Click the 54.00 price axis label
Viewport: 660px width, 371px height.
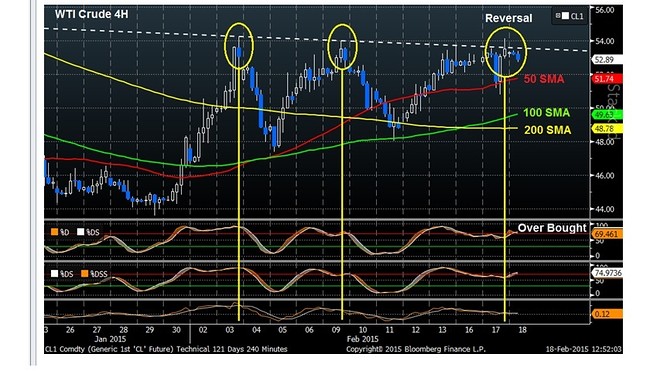605,41
